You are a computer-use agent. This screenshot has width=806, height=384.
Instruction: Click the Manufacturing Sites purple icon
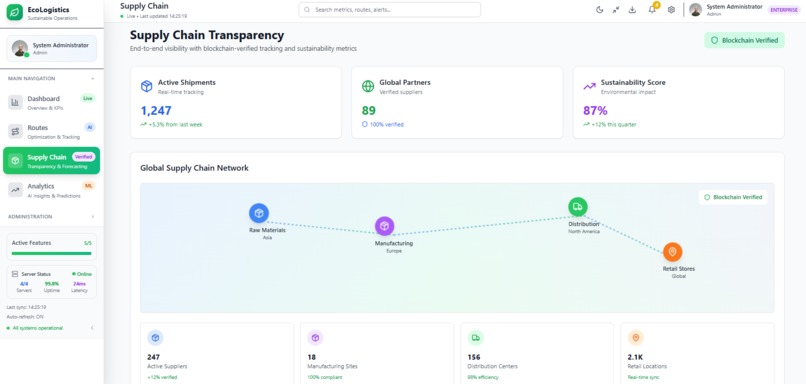tap(316, 338)
